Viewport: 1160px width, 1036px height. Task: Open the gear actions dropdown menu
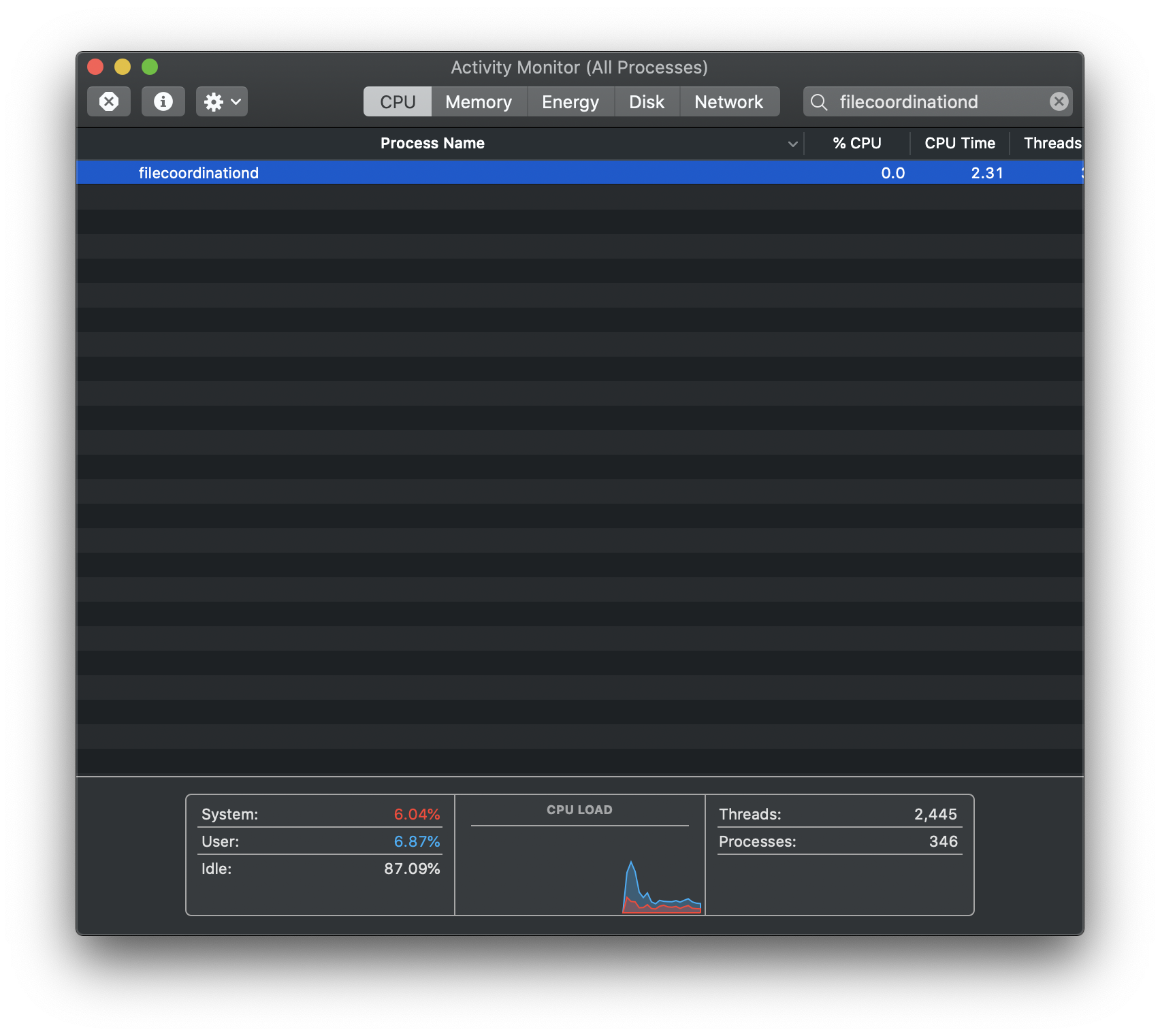[222, 101]
